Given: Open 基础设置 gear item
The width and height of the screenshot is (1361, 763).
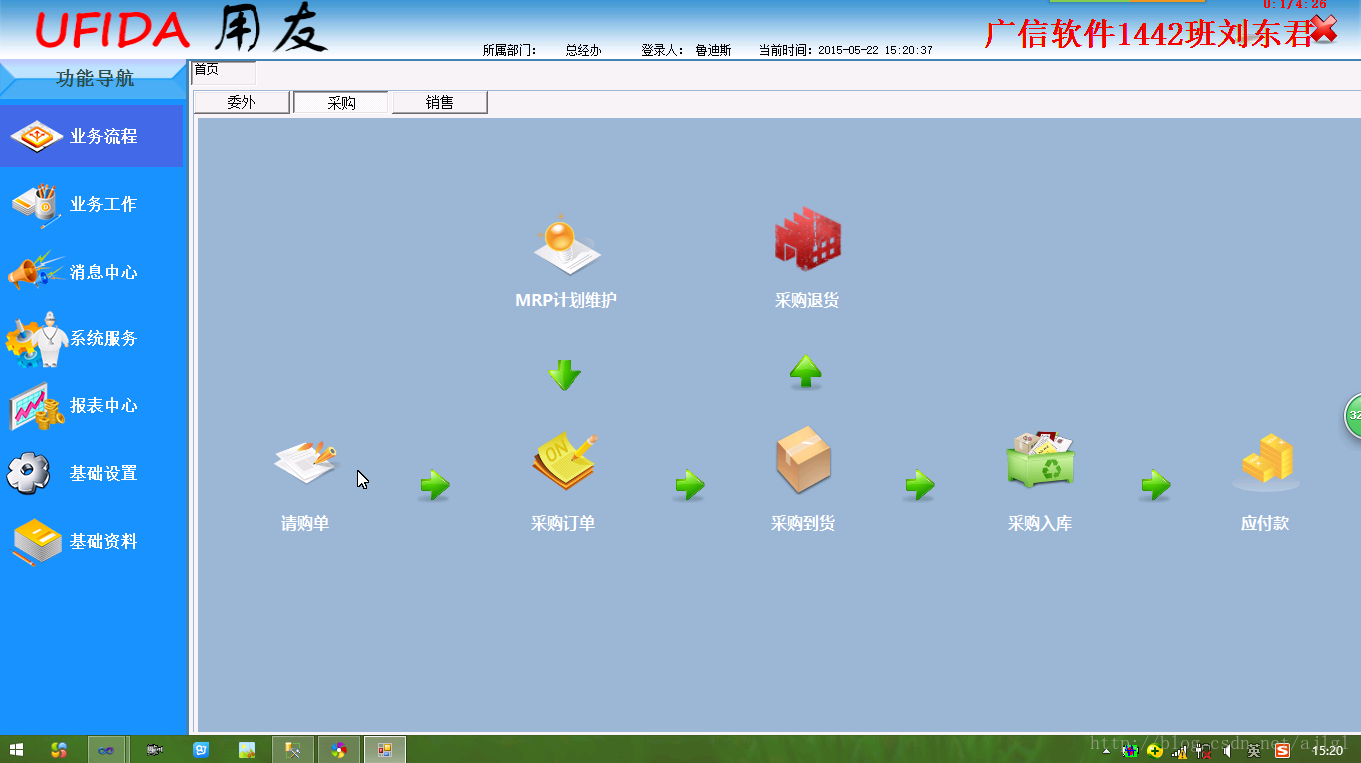Looking at the screenshot, I should 92,473.
